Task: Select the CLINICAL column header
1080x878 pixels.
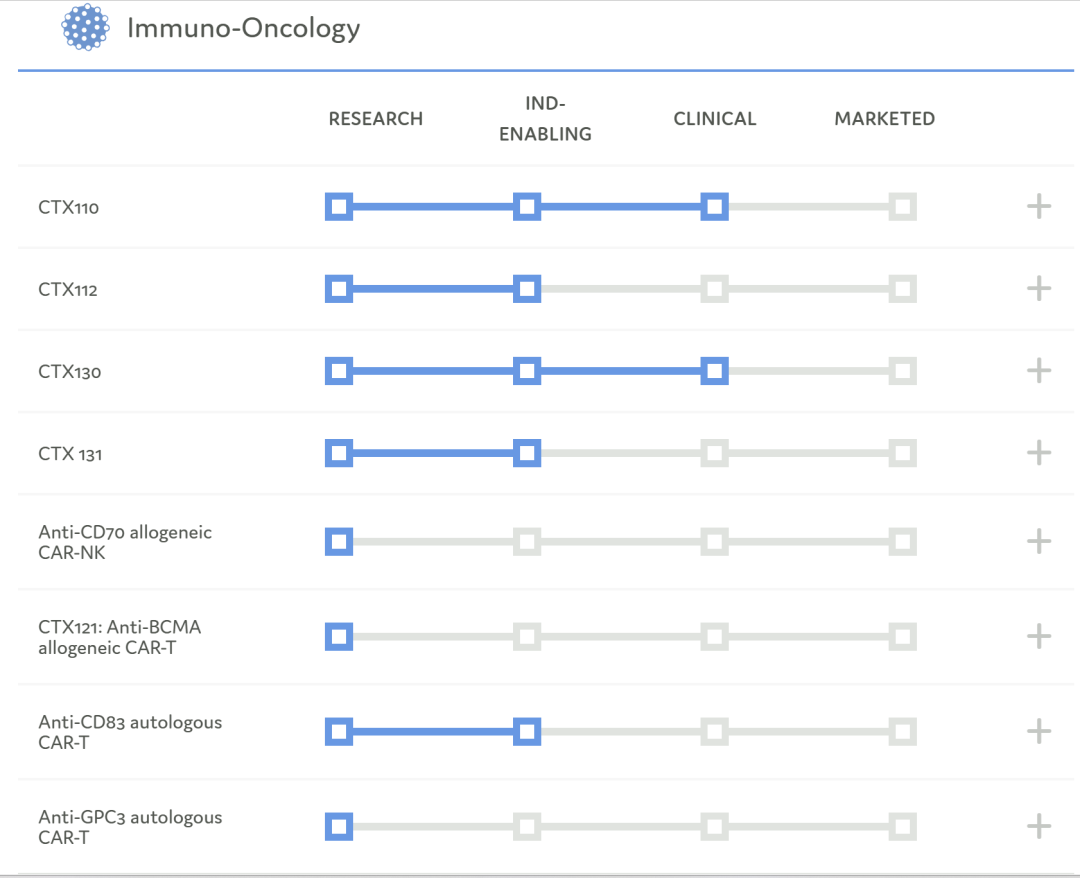Action: tap(715, 119)
